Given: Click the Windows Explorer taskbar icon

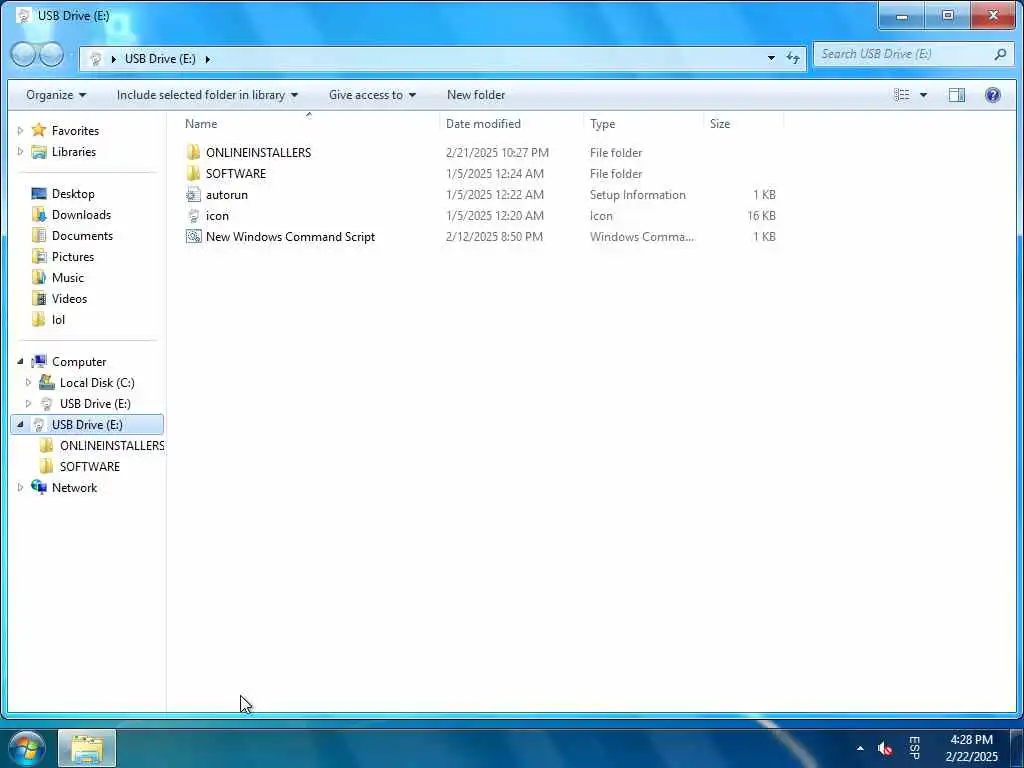Looking at the screenshot, I should (x=87, y=748).
